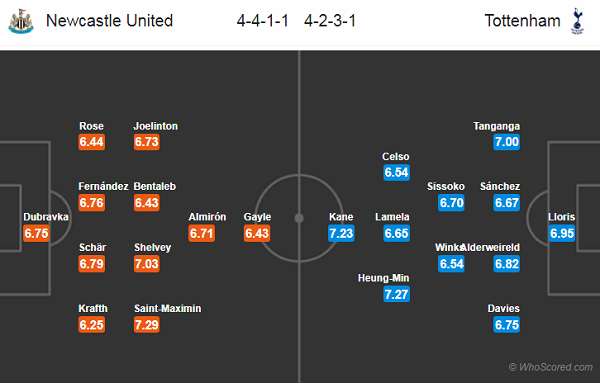The height and width of the screenshot is (383, 600).
Task: Select Tanganga's 7.00 rating badge
Action: 507,142
